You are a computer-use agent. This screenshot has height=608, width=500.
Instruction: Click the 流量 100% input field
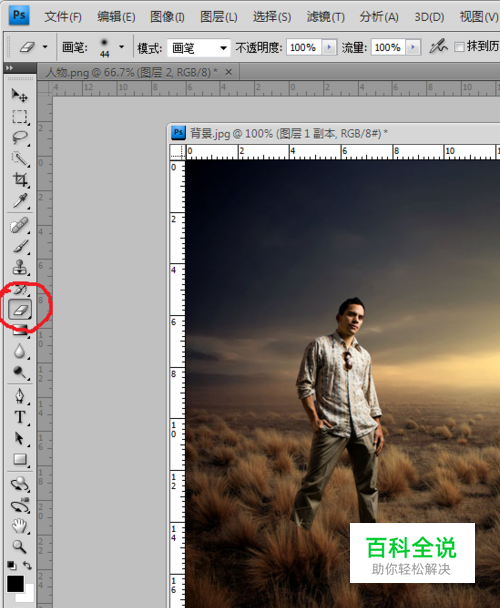click(388, 47)
